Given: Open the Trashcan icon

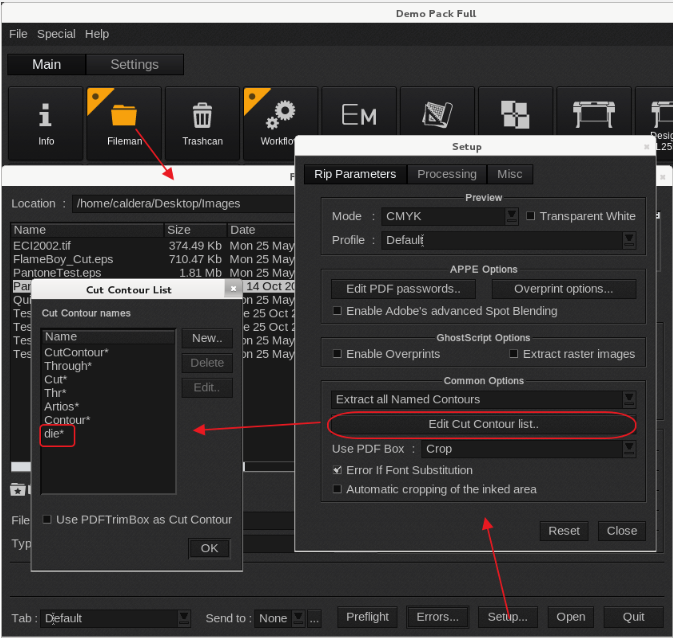Looking at the screenshot, I should (x=202, y=120).
